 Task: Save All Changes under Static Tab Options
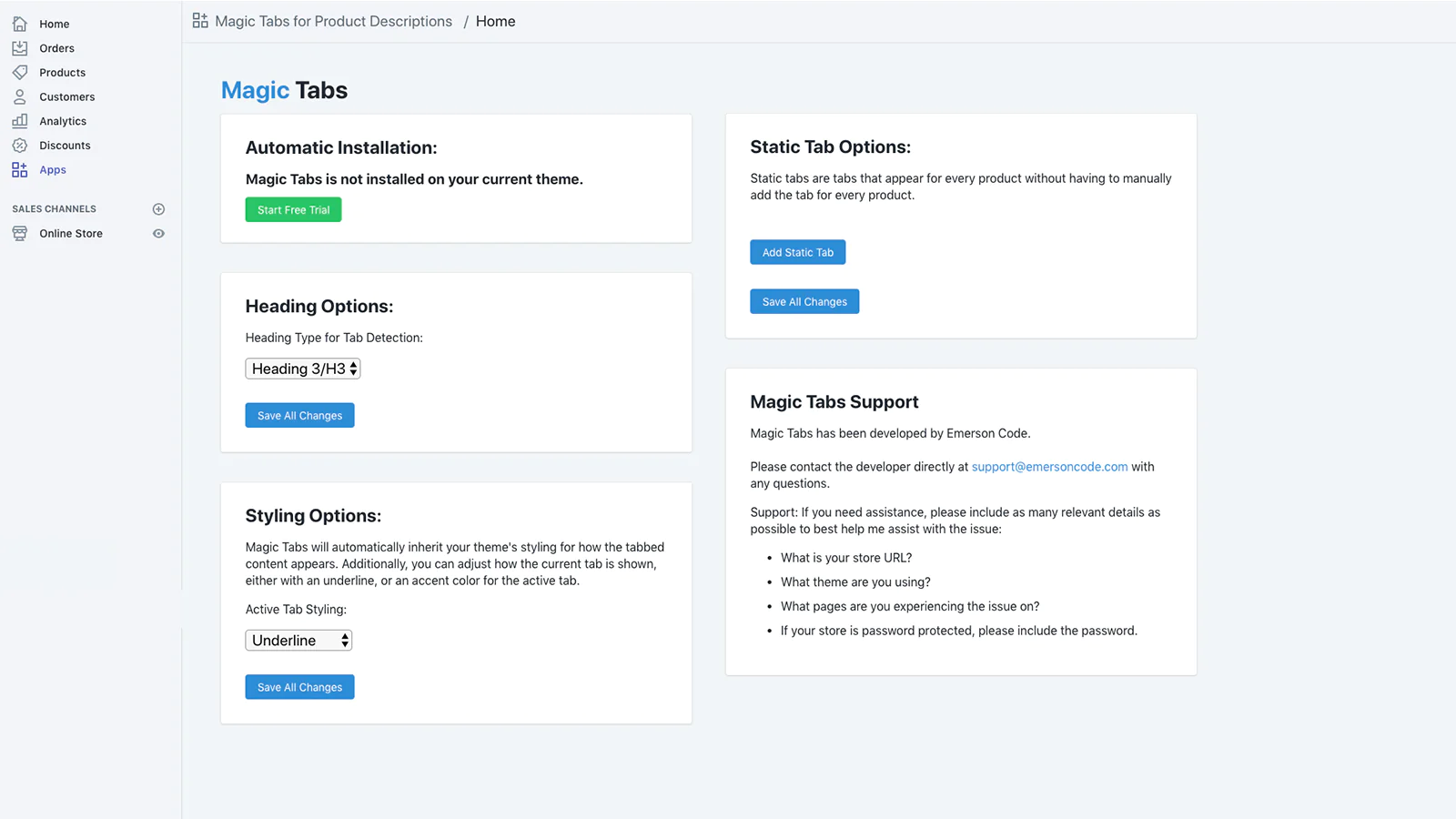point(804,301)
